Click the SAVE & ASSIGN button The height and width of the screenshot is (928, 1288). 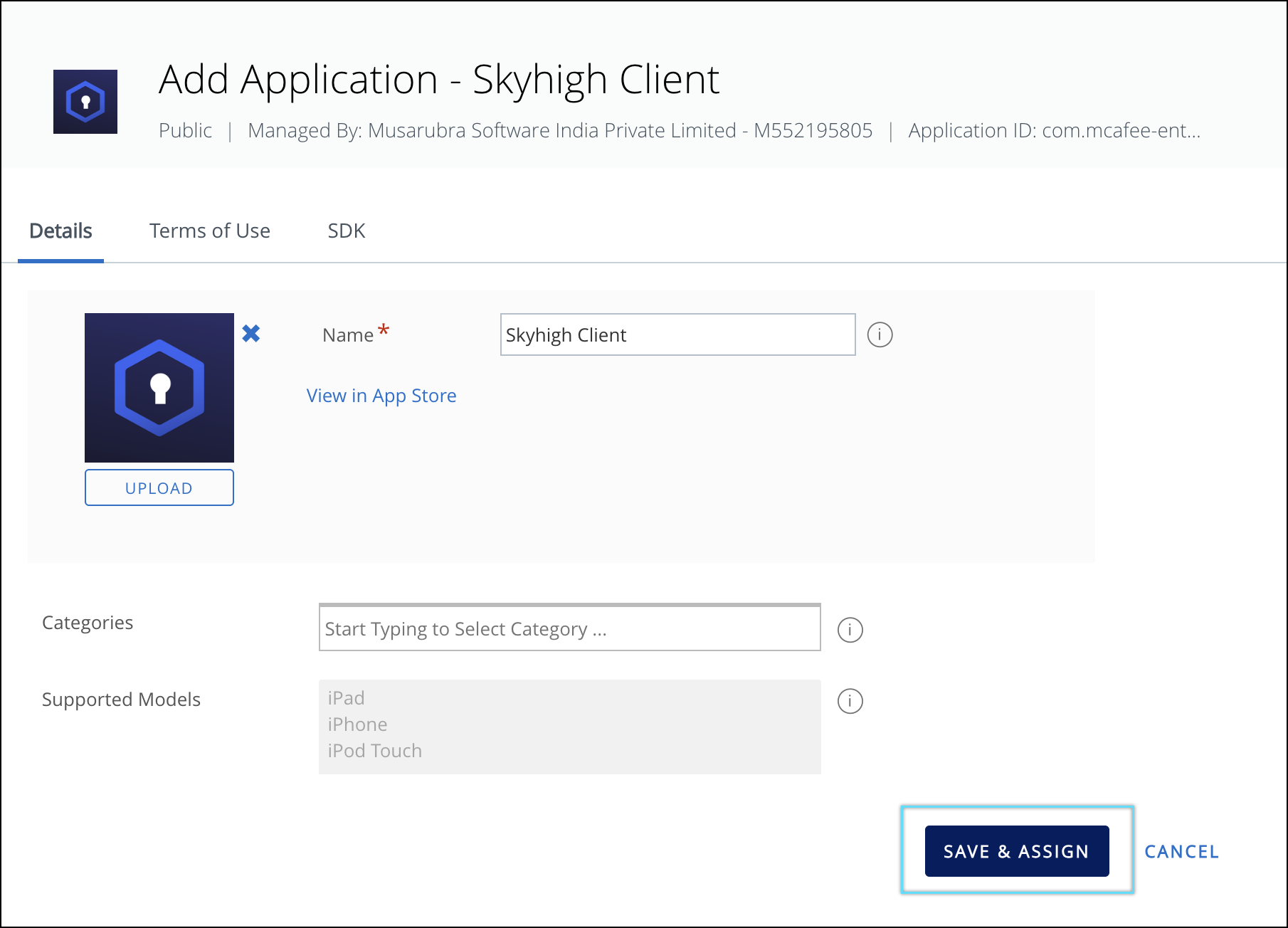click(x=1016, y=851)
